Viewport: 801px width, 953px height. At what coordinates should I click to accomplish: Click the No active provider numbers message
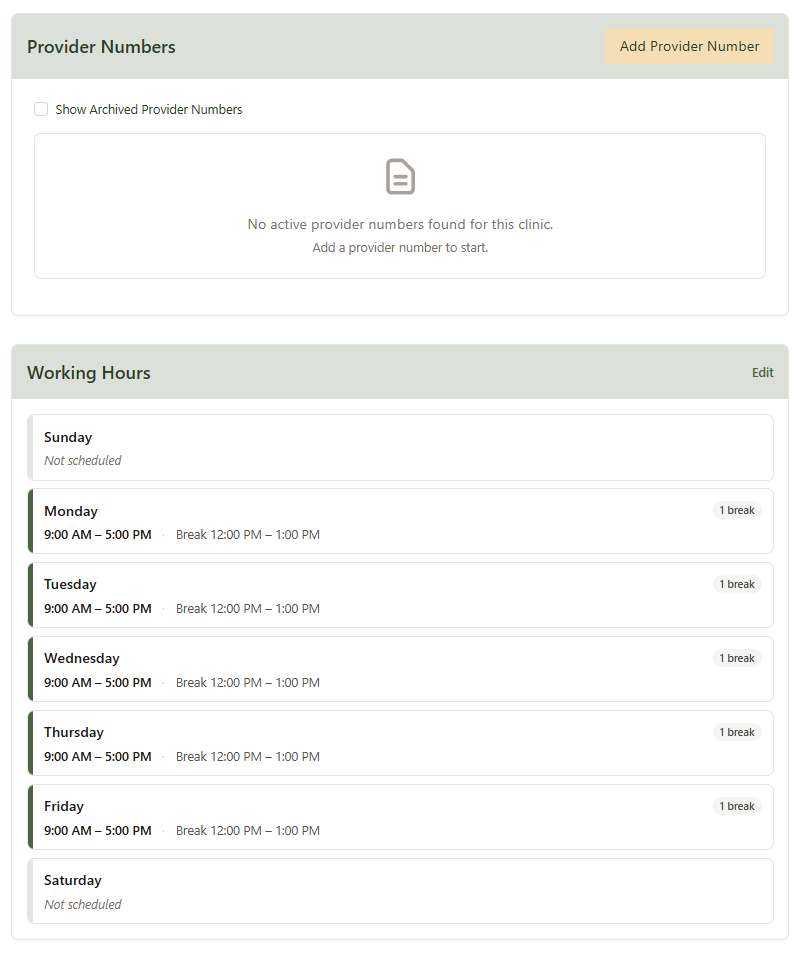[x=400, y=224]
